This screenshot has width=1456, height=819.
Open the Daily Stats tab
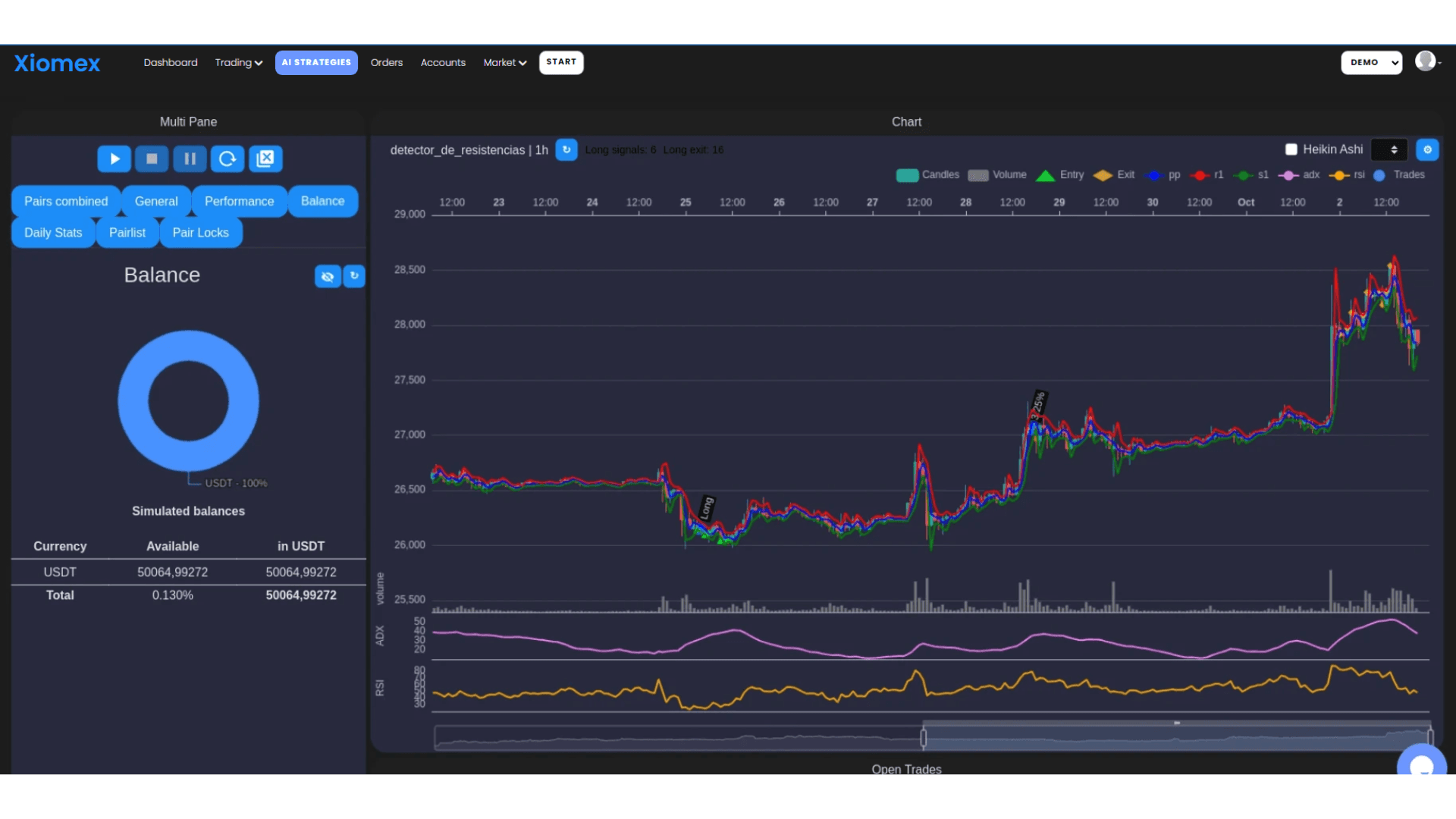click(53, 233)
